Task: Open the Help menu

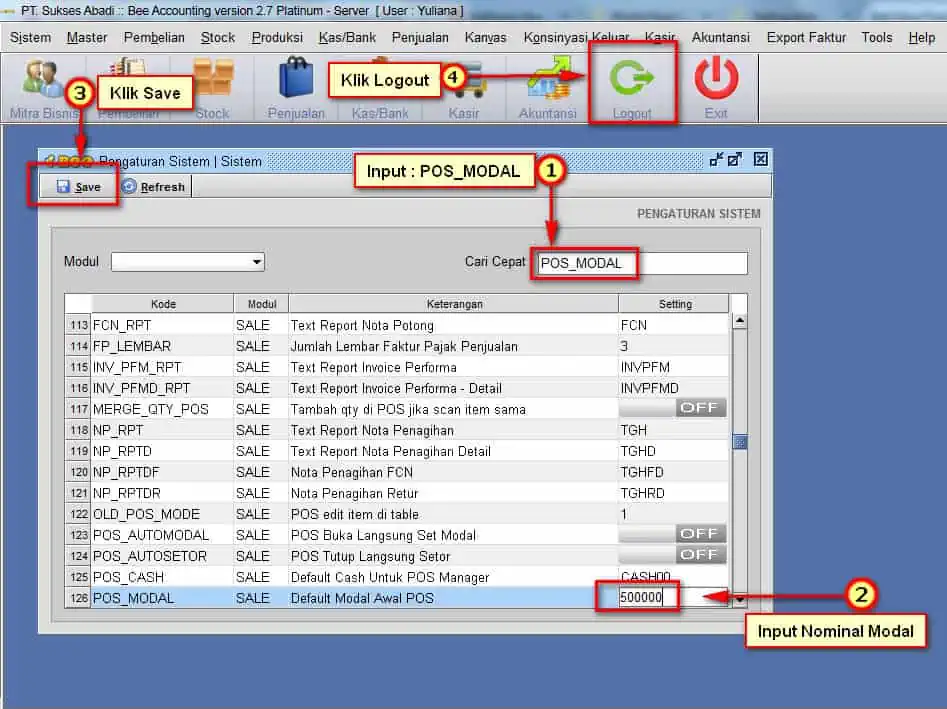Action: point(922,37)
